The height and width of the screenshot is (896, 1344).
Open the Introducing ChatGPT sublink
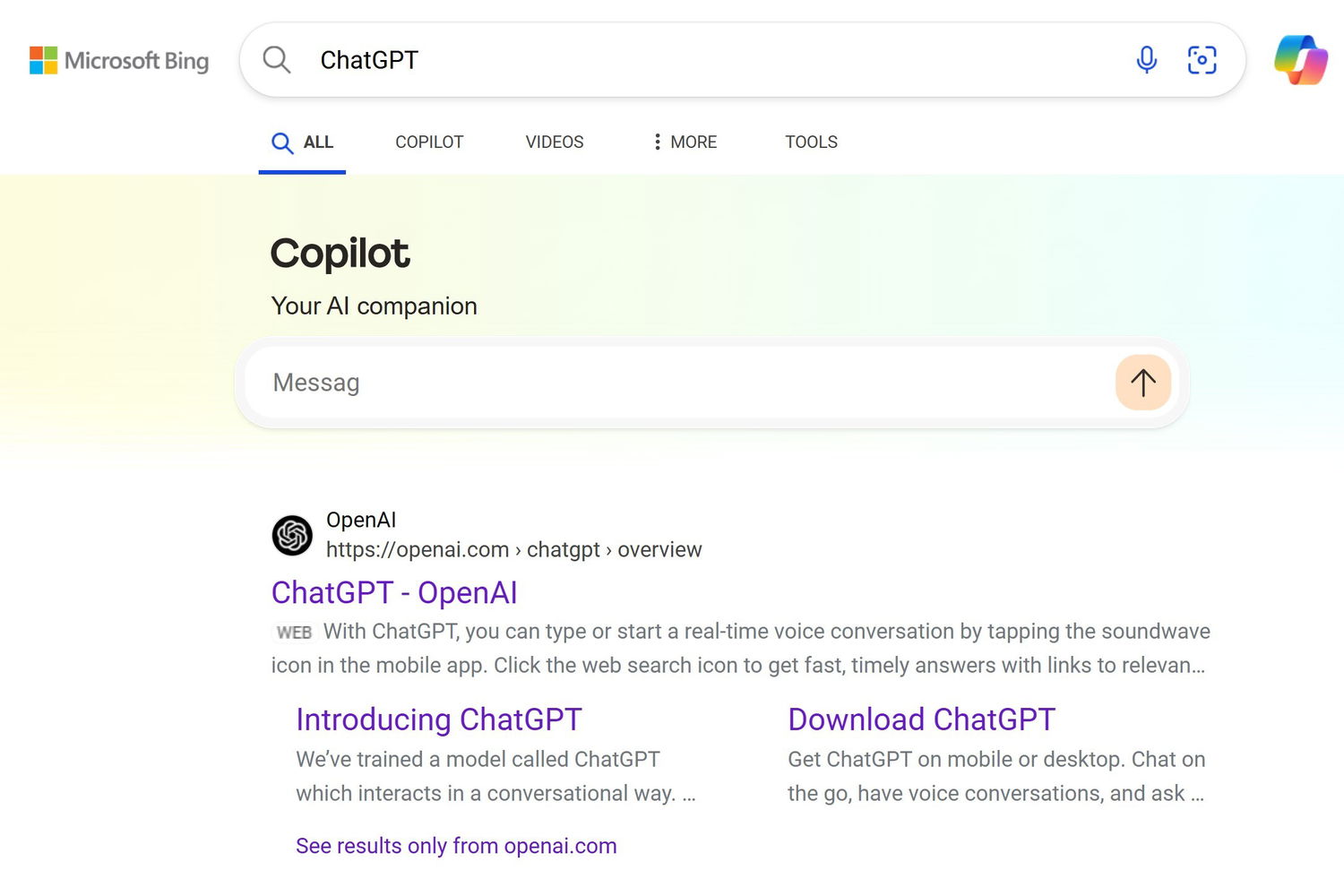pos(439,719)
